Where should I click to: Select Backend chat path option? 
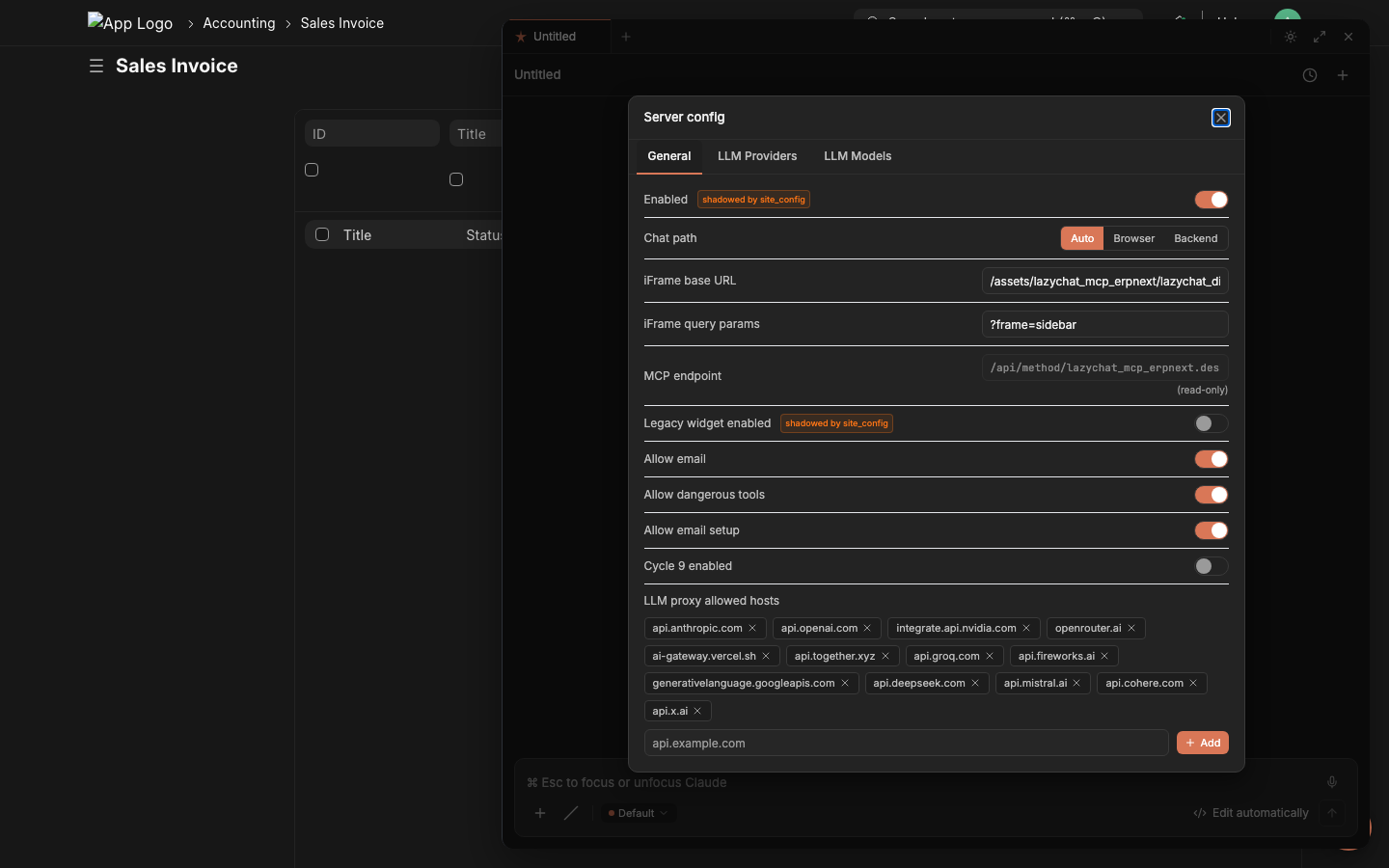point(1195,238)
